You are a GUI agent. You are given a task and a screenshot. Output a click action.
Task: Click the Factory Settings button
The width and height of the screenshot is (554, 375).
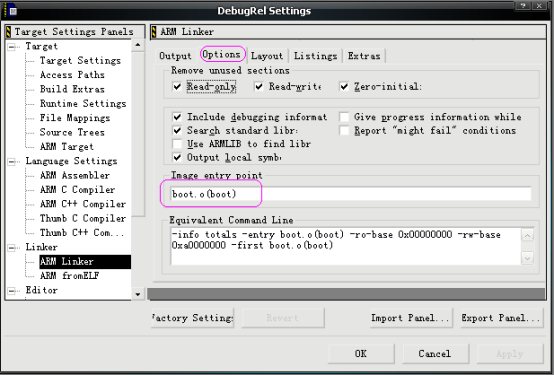pos(193,318)
